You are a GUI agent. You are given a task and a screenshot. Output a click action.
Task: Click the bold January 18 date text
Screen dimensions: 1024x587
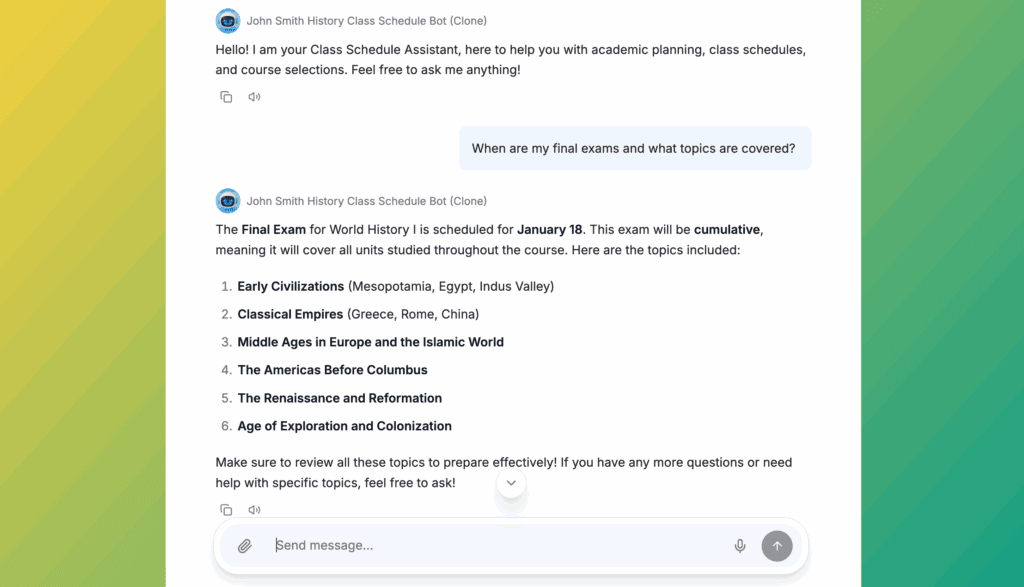[549, 229]
